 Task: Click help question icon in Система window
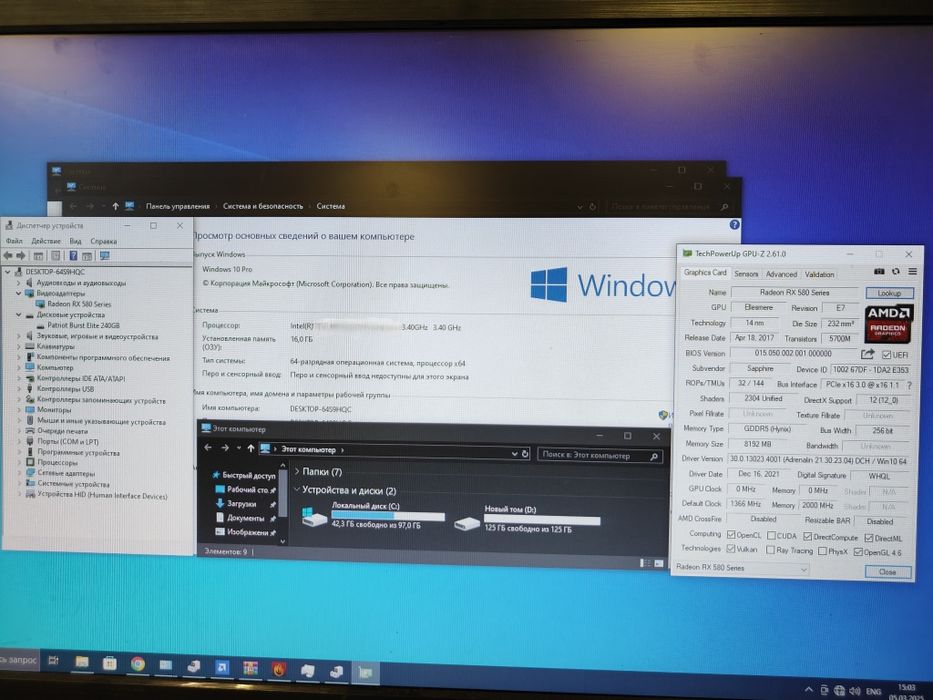[735, 224]
